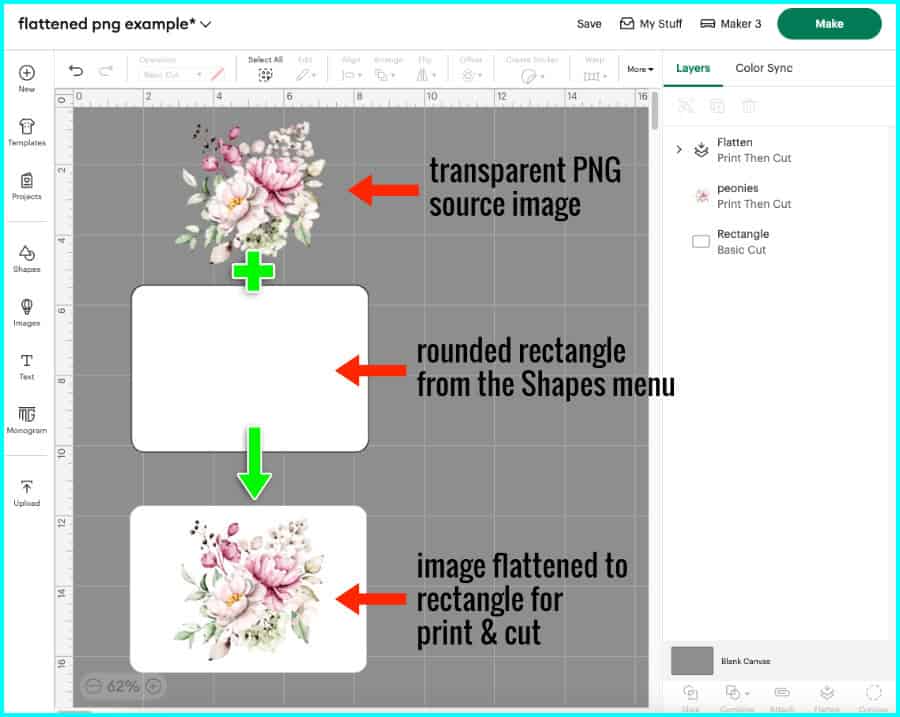
Task: Click the green Make button
Action: point(829,24)
